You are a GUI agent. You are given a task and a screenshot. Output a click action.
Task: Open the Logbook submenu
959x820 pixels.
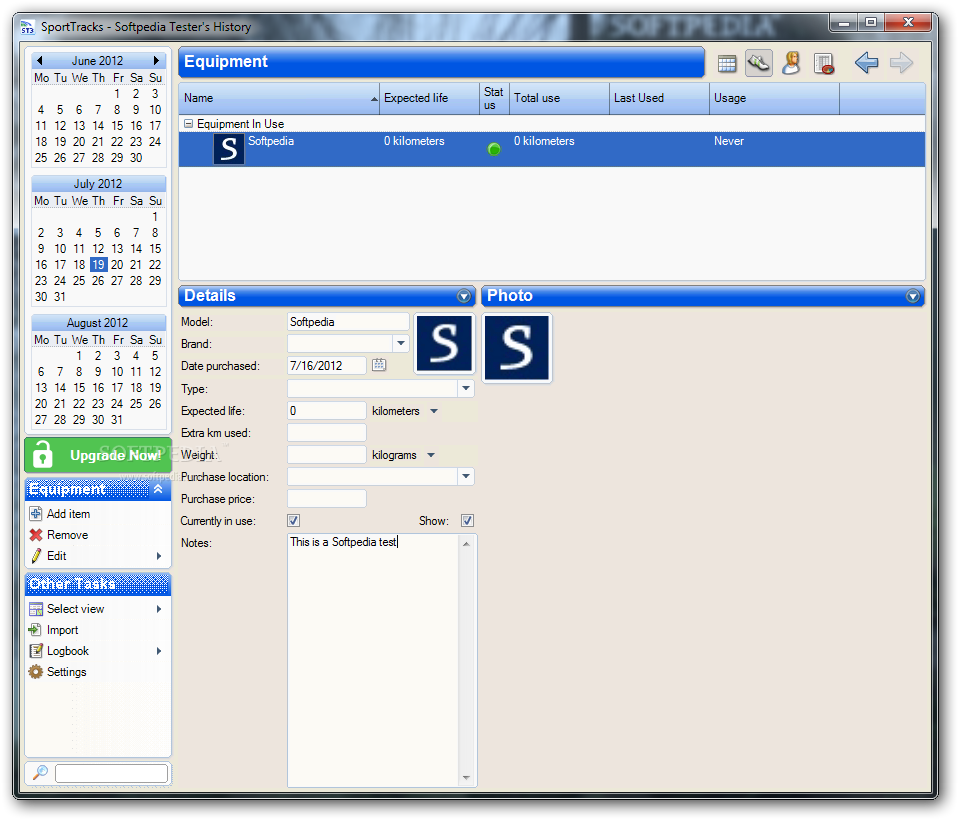96,651
